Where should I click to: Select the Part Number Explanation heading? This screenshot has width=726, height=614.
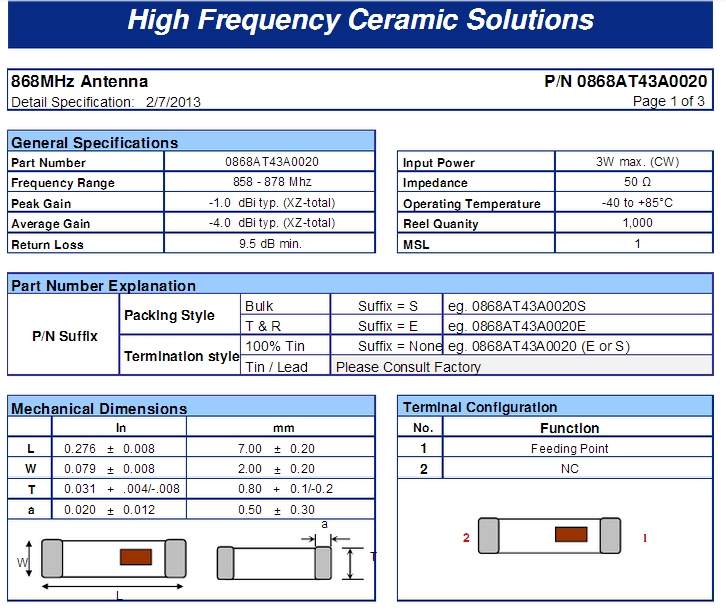(x=103, y=286)
